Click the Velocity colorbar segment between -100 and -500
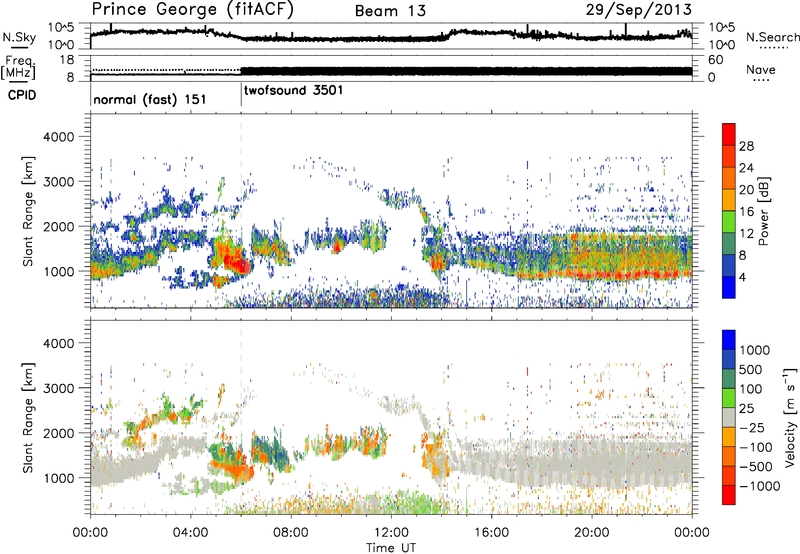 729,457
